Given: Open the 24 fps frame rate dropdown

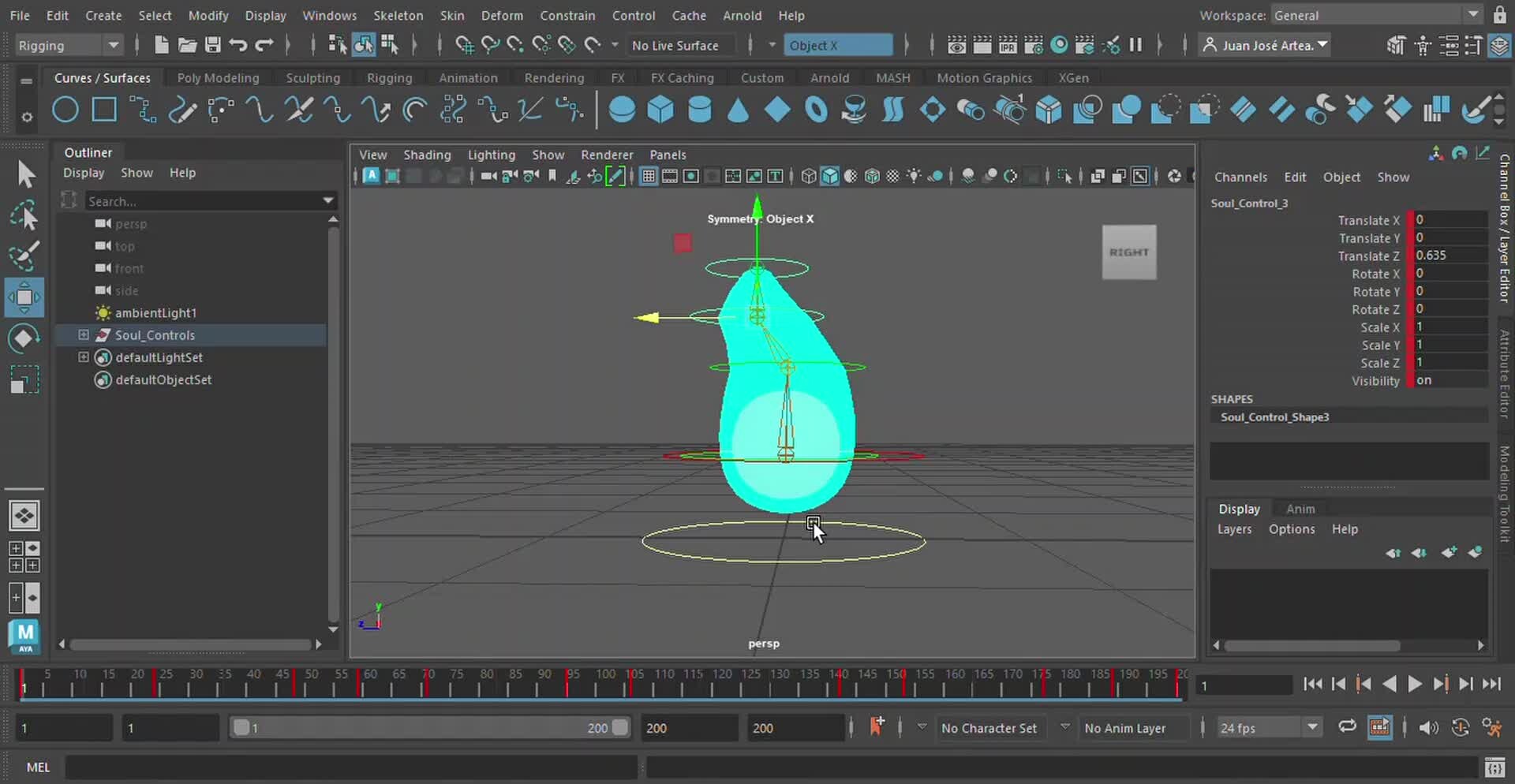Looking at the screenshot, I should point(1312,727).
